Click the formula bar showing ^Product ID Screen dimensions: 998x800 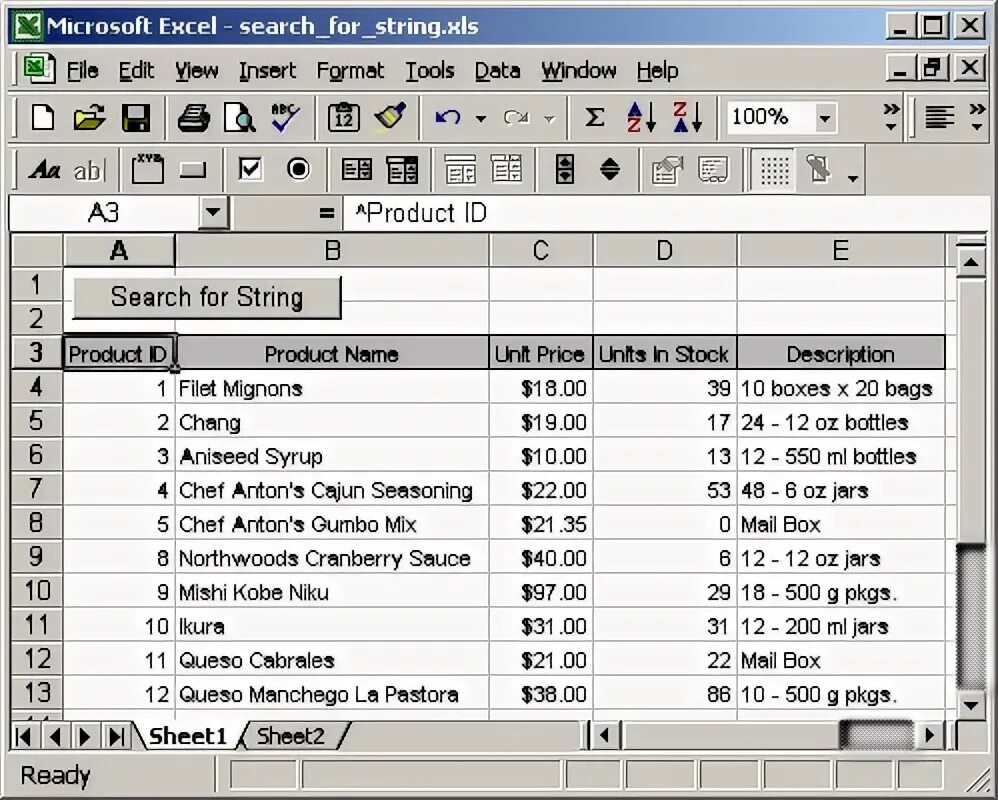coord(664,213)
